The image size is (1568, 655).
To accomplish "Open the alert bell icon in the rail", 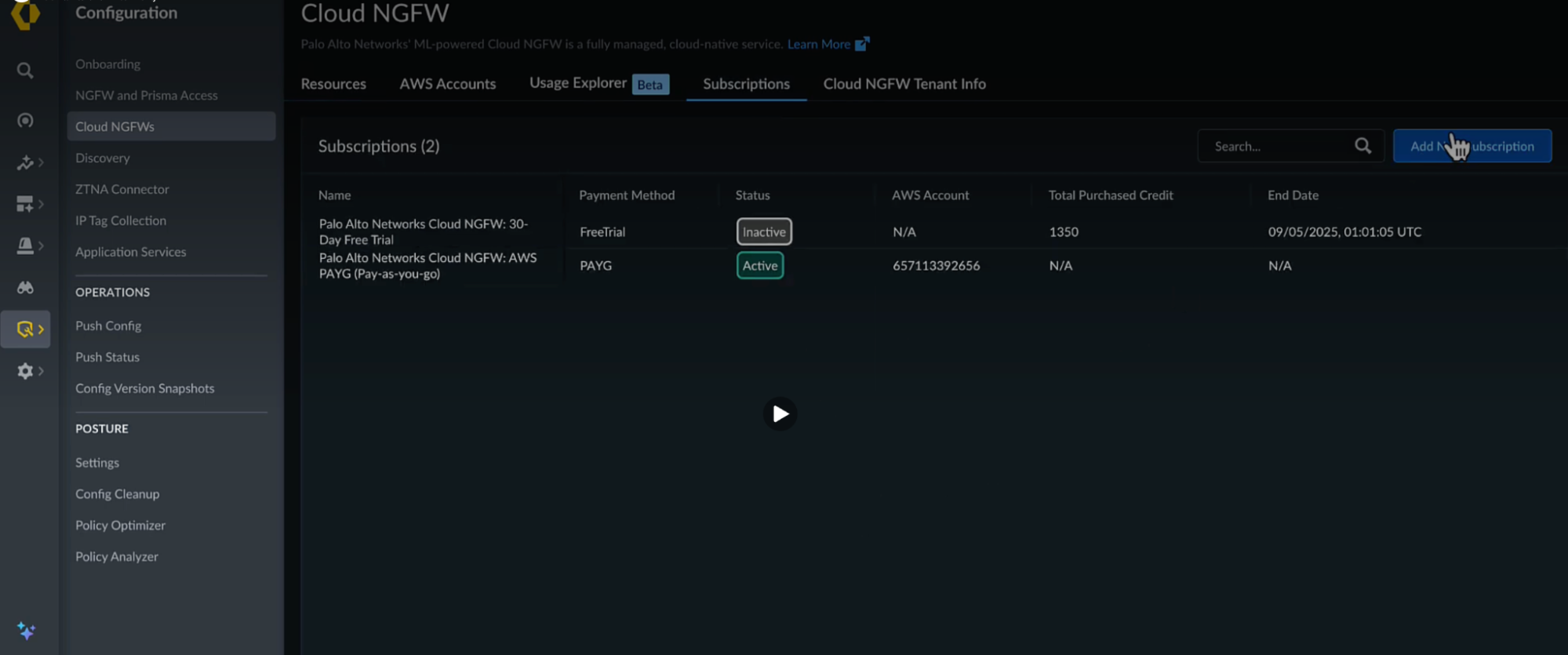I will point(24,246).
